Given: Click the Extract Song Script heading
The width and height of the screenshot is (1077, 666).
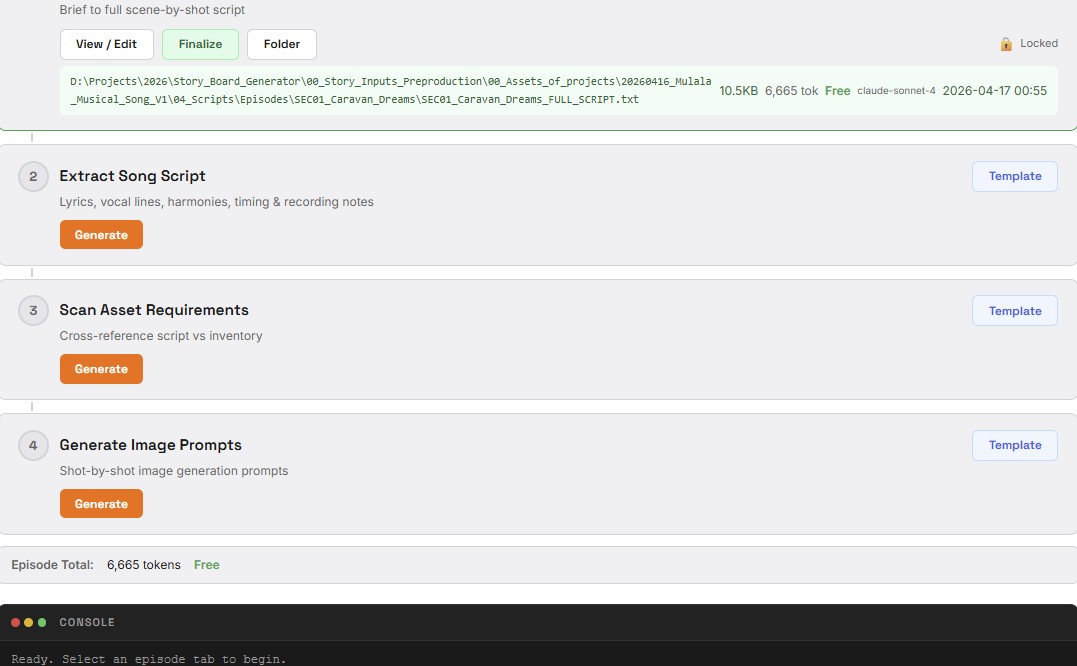Looking at the screenshot, I should [133, 176].
